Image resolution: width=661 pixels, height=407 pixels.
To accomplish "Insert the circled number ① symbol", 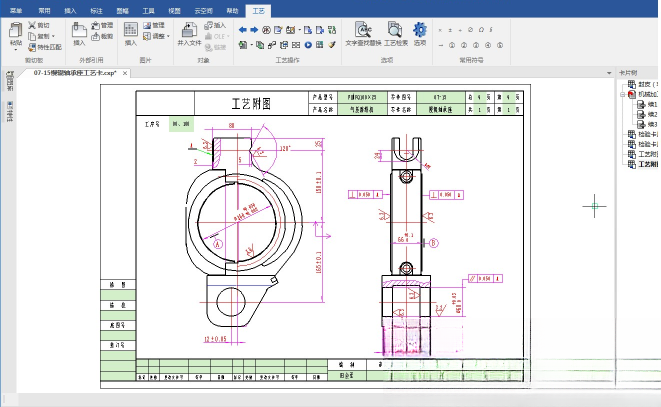I will 452,45.
